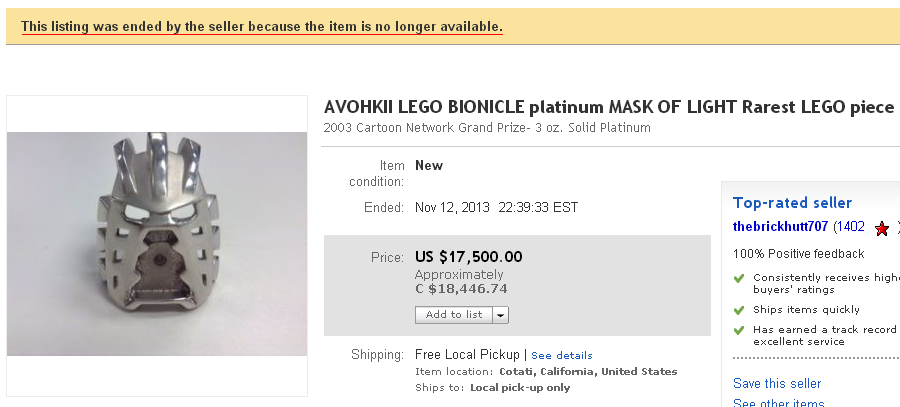Click Save this seller link

pyautogui.click(x=777, y=383)
